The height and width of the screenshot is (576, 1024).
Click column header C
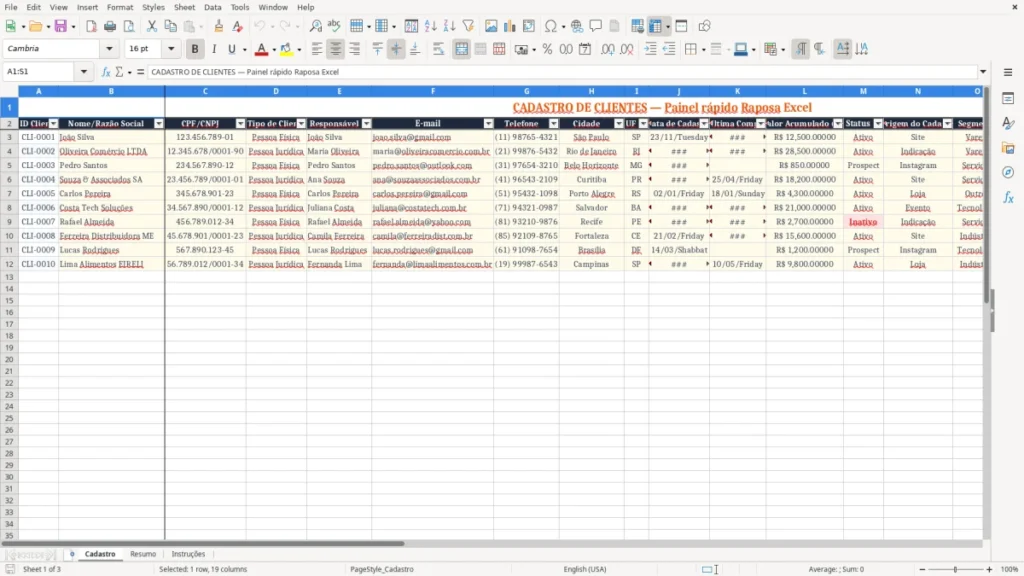205,91
